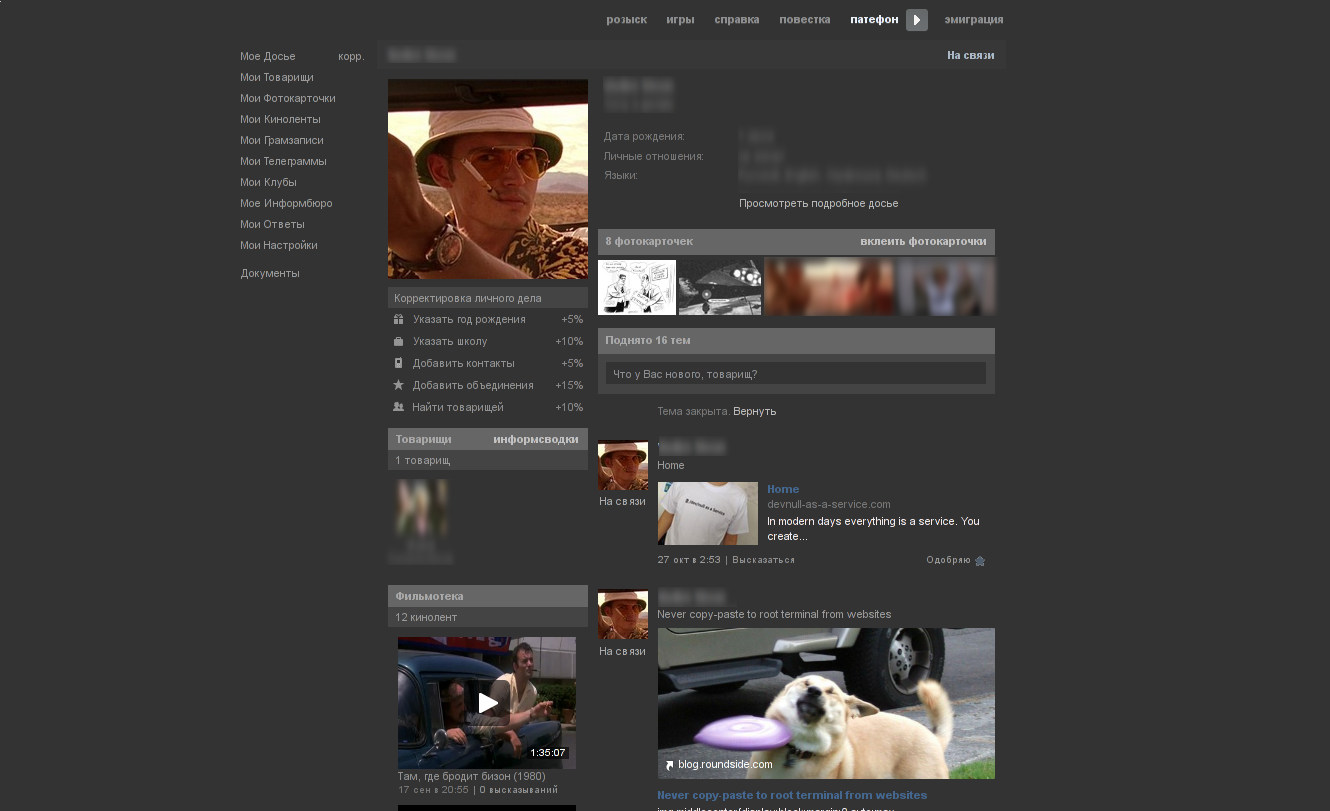Open the blue Home link title
1330x811 pixels.
783,490
